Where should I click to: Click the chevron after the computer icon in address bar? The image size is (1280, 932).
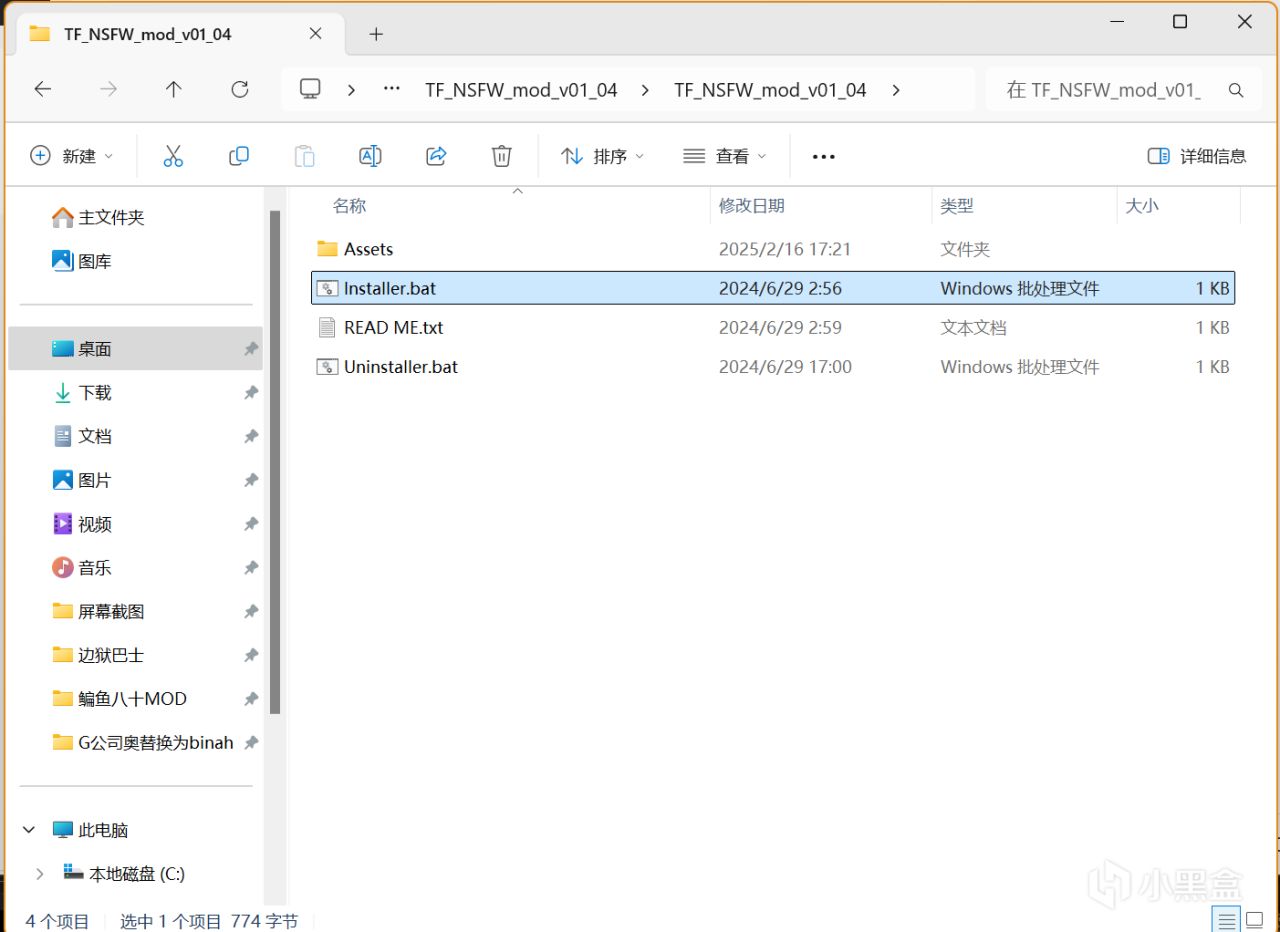pyautogui.click(x=351, y=89)
